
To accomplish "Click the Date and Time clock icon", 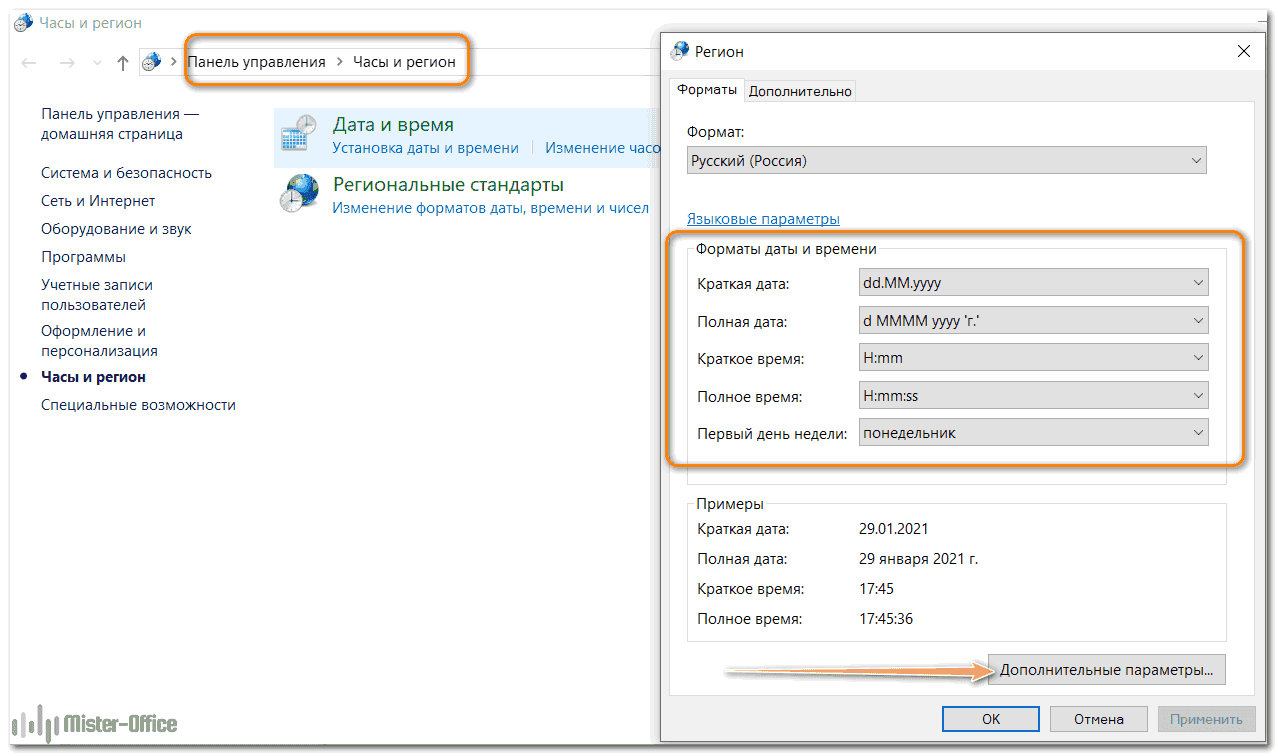I will [x=299, y=134].
